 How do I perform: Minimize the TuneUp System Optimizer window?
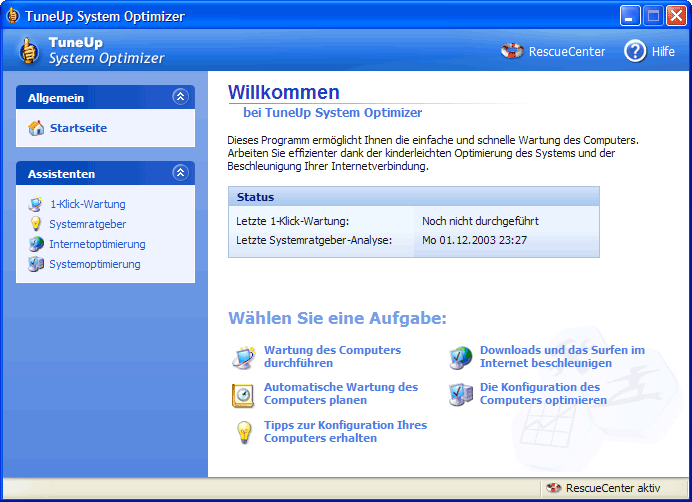(x=629, y=16)
